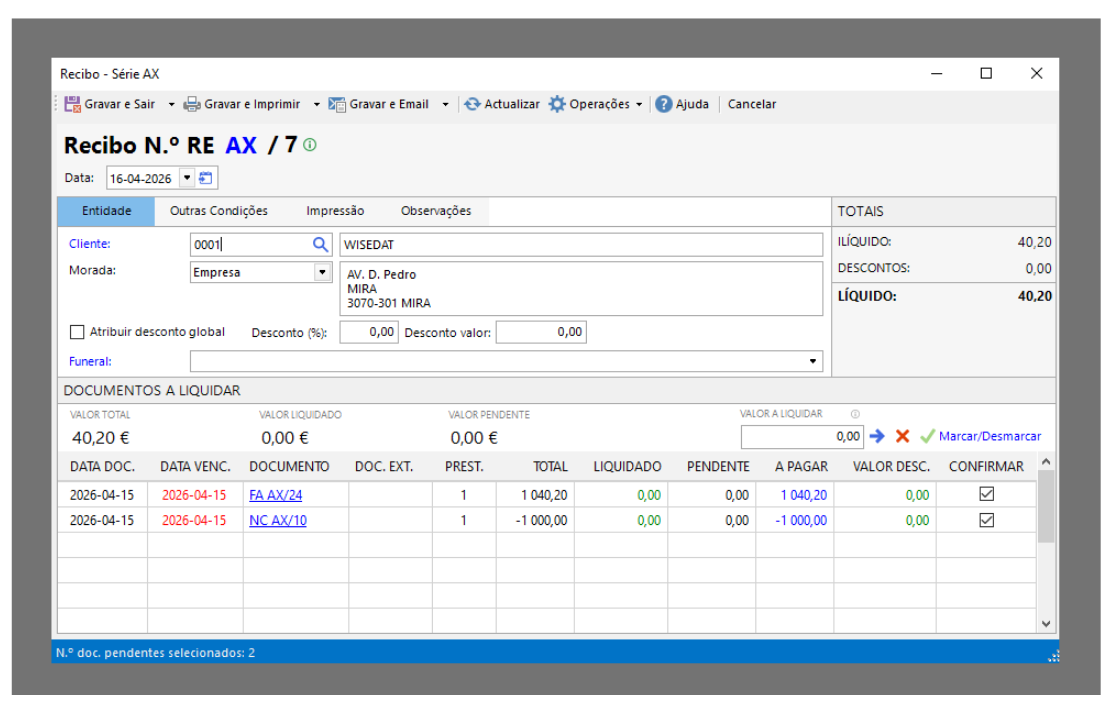
Task: Click the Gravar e Sair save icon
Action: [73, 104]
